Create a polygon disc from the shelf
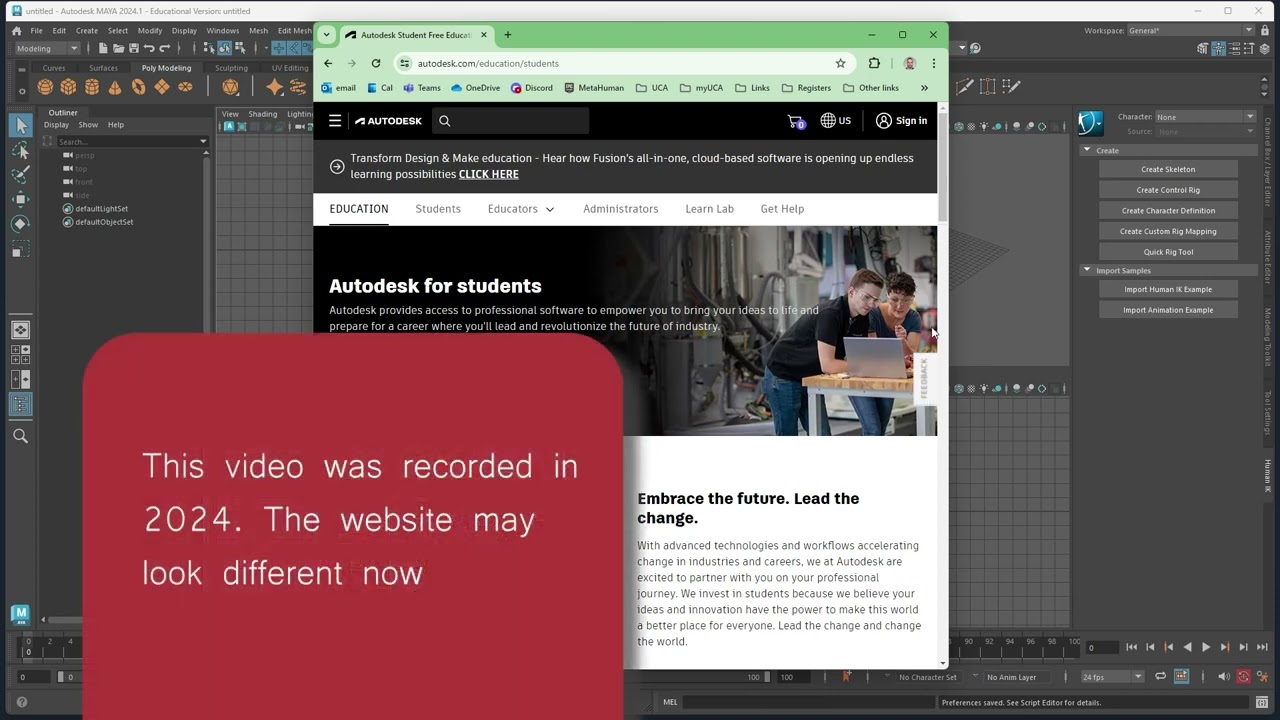1280x720 pixels. click(185, 87)
